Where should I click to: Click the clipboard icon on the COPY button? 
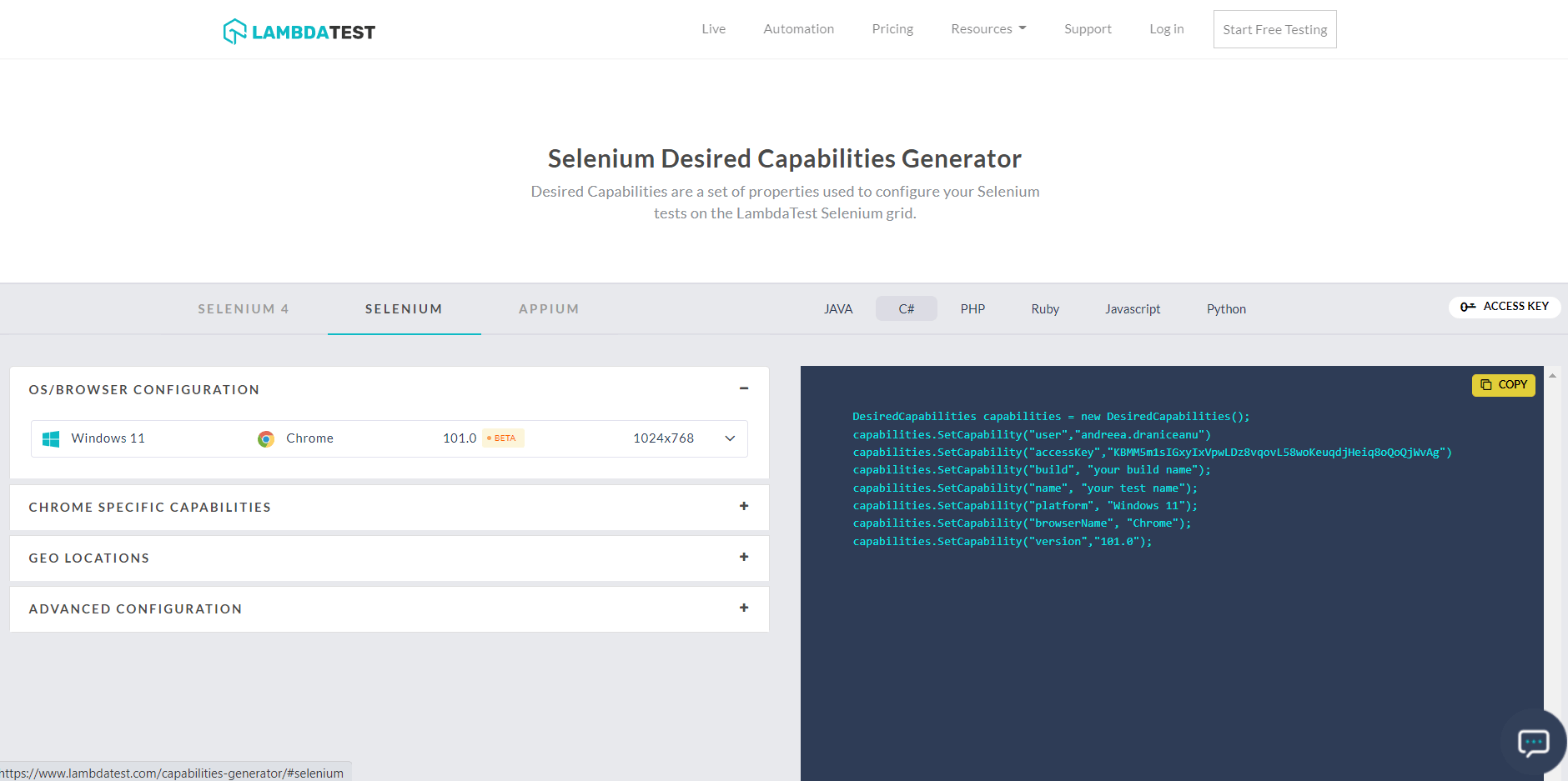point(1488,384)
